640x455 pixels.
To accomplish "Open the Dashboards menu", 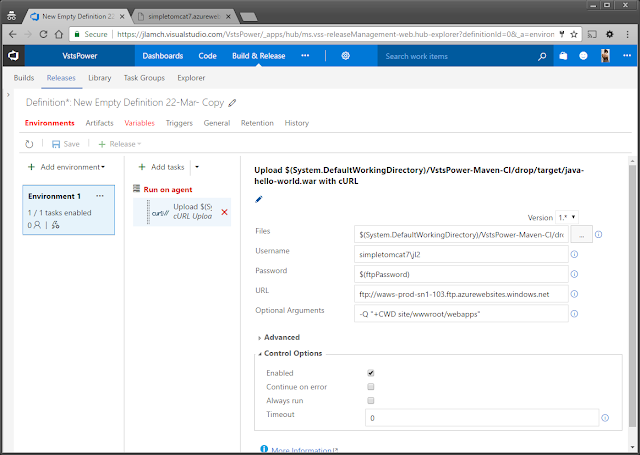I will [x=162, y=56].
